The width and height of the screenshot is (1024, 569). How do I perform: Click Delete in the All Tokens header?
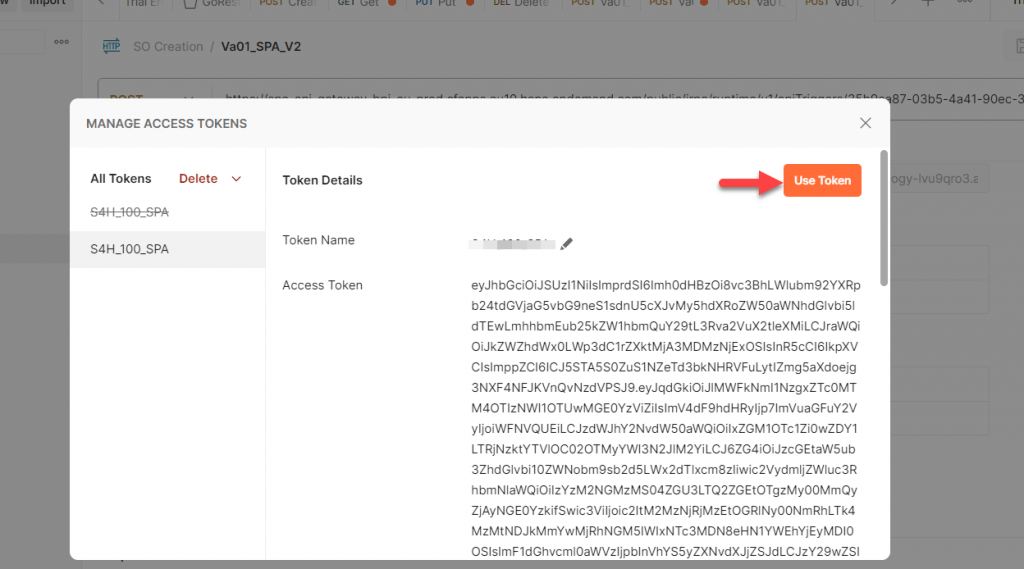[x=198, y=179]
